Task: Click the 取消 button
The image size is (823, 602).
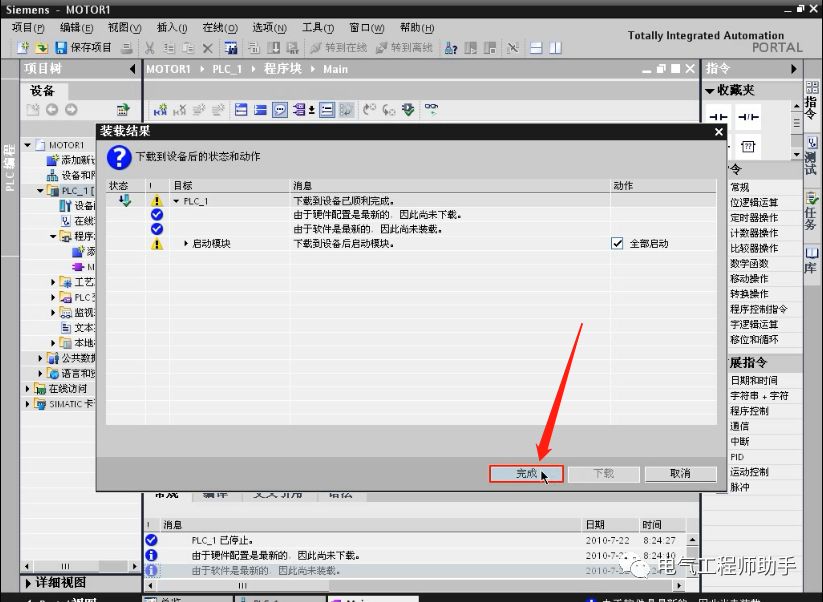Action: [x=680, y=473]
